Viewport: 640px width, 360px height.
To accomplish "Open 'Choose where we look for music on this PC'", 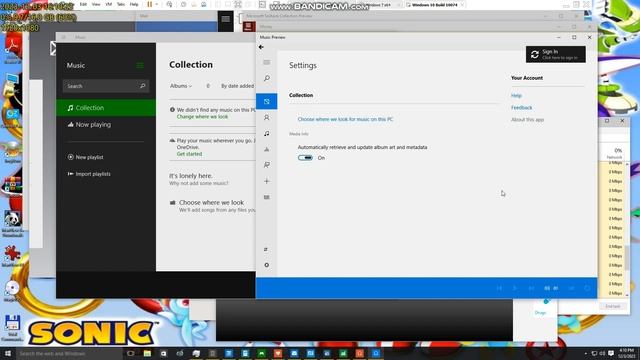I will (x=345, y=119).
